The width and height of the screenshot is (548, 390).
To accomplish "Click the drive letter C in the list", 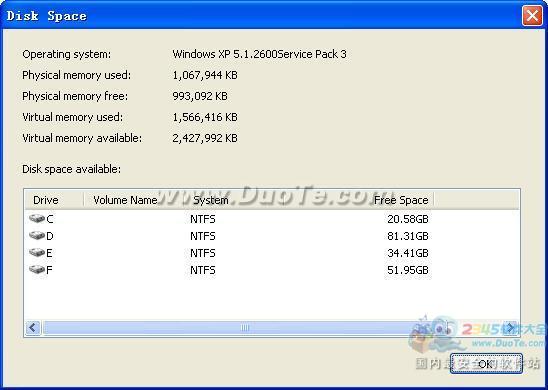I will pyautogui.click(x=50, y=219).
